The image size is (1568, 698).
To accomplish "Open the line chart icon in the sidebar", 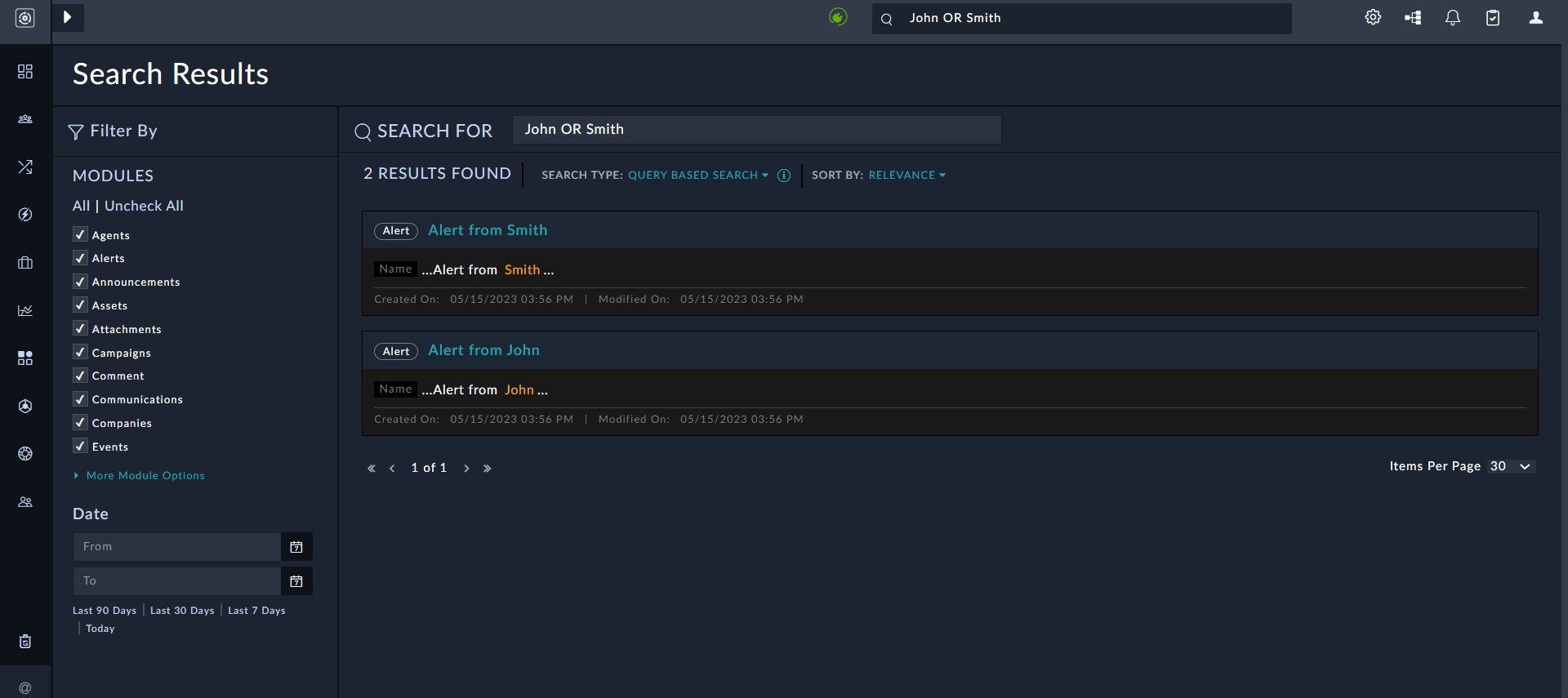I will (x=25, y=310).
